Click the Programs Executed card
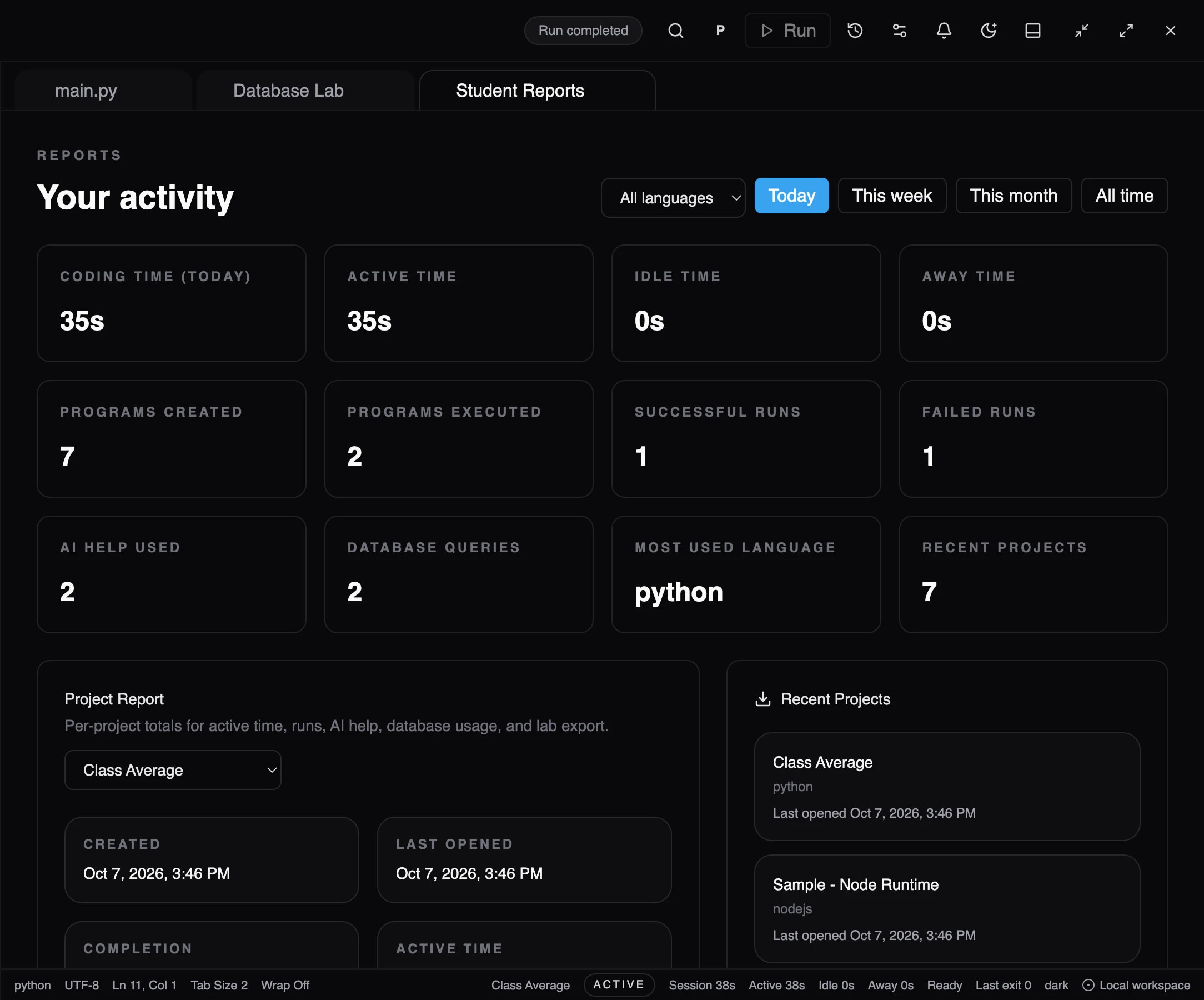This screenshot has width=1204, height=1000. click(459, 439)
